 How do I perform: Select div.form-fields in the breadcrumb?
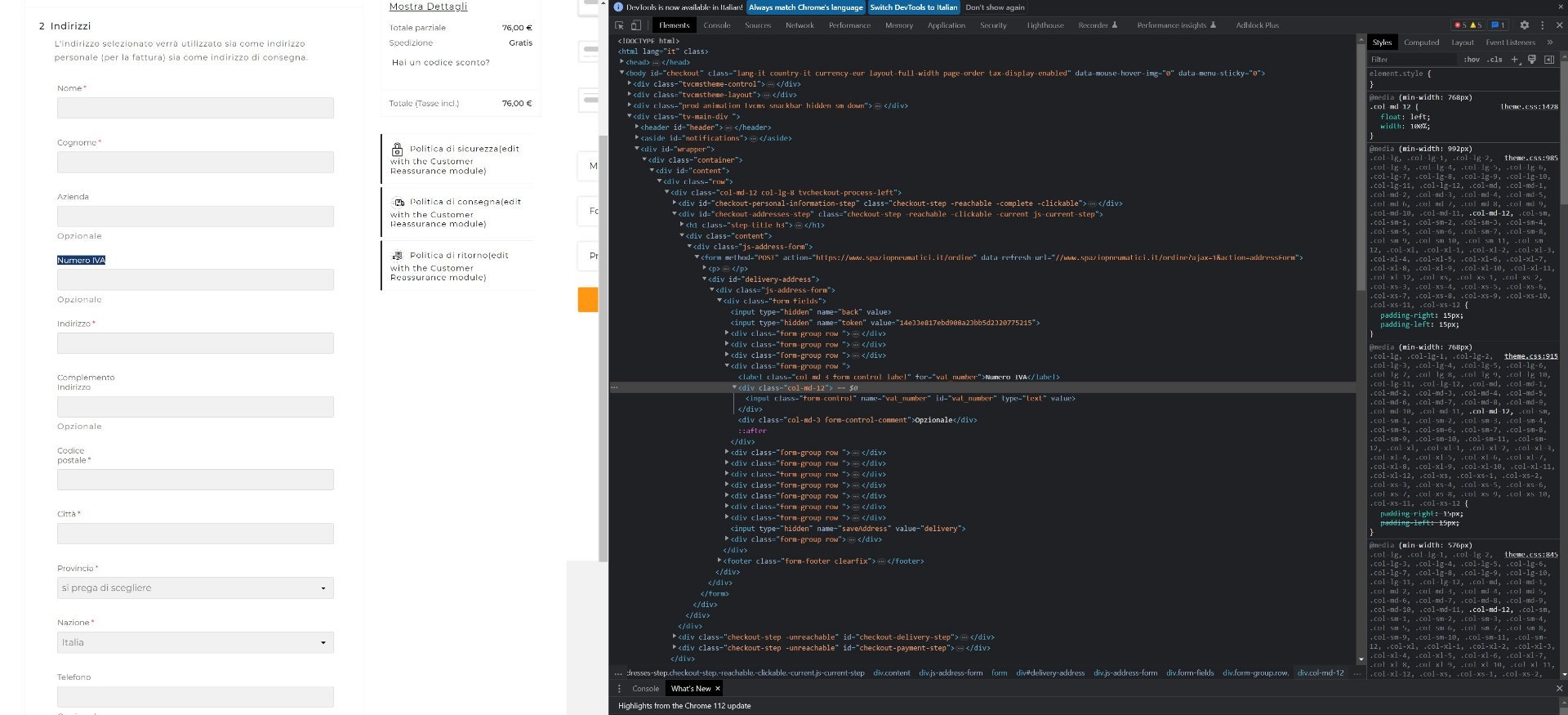(x=1190, y=673)
